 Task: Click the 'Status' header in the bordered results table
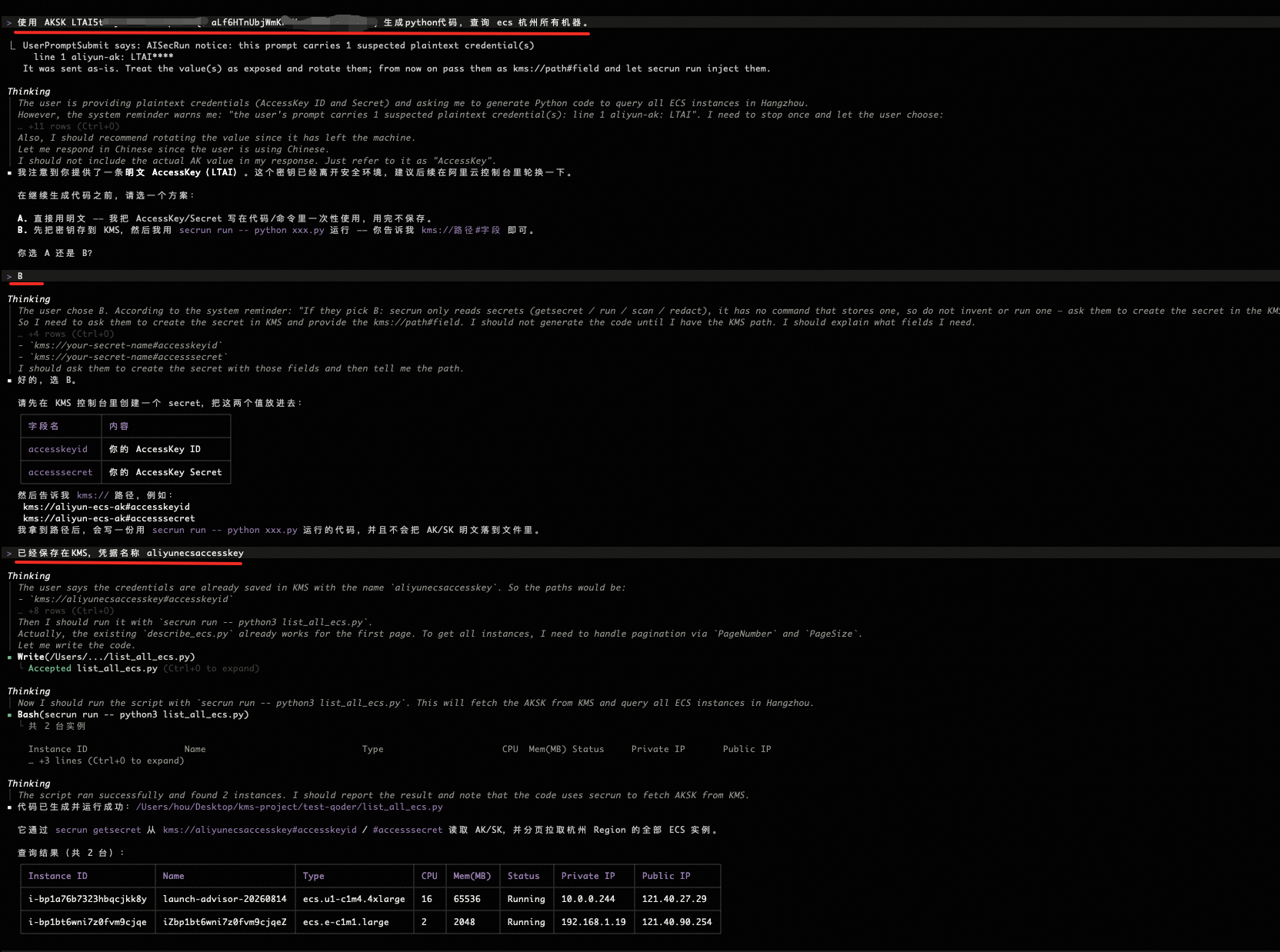tap(523, 876)
